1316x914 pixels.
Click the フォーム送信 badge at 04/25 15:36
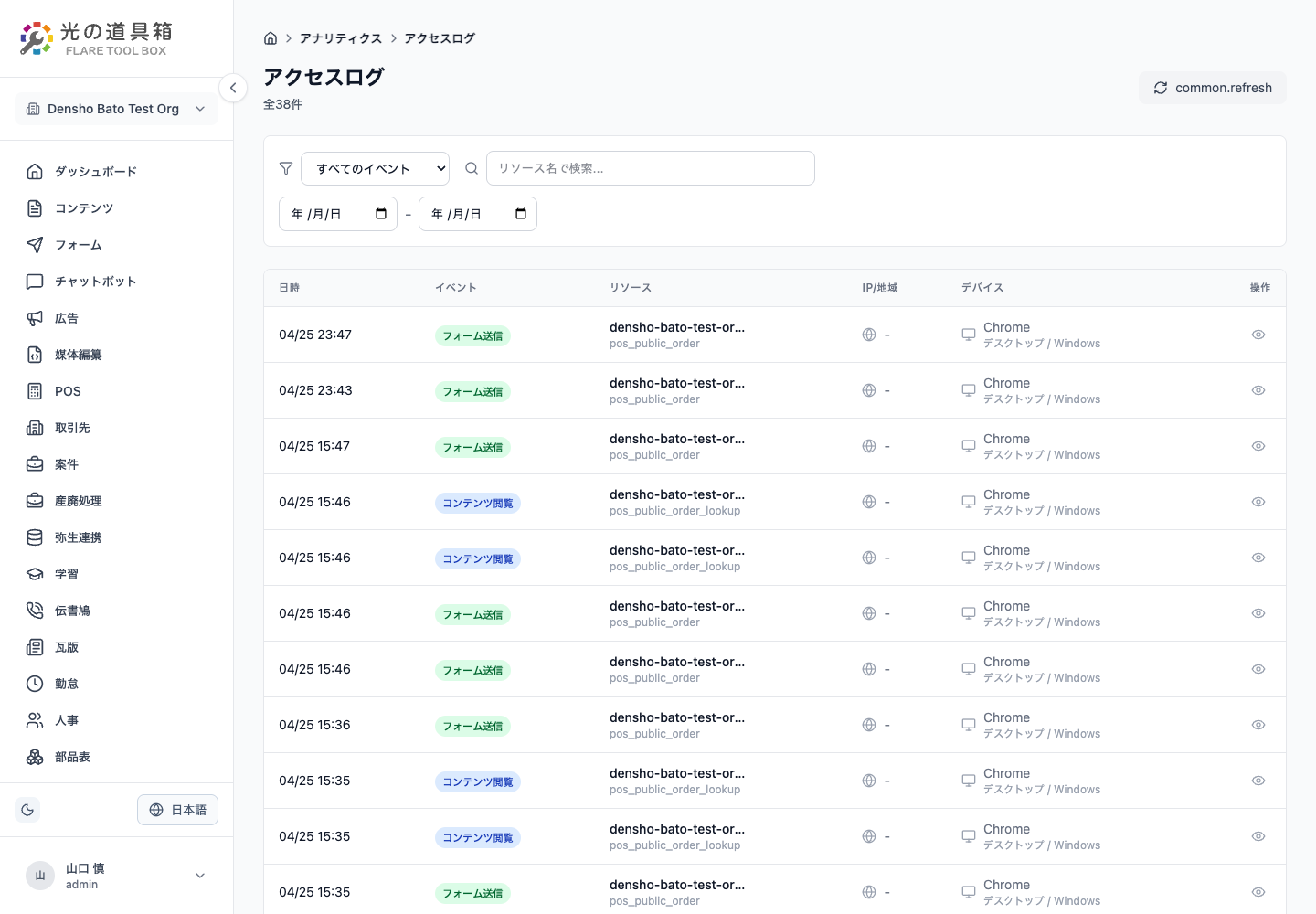click(472, 726)
